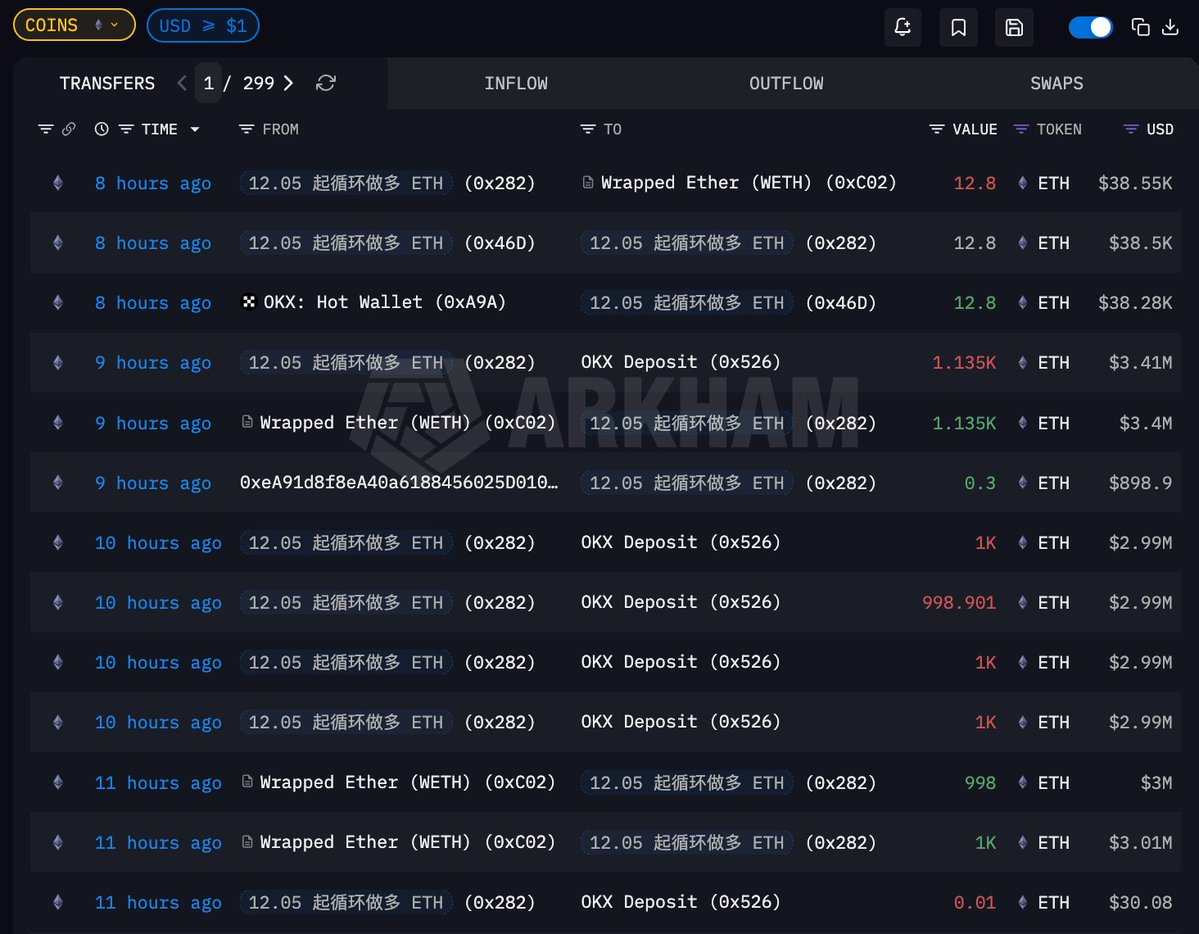Click value 1.135K in red

pos(963,363)
